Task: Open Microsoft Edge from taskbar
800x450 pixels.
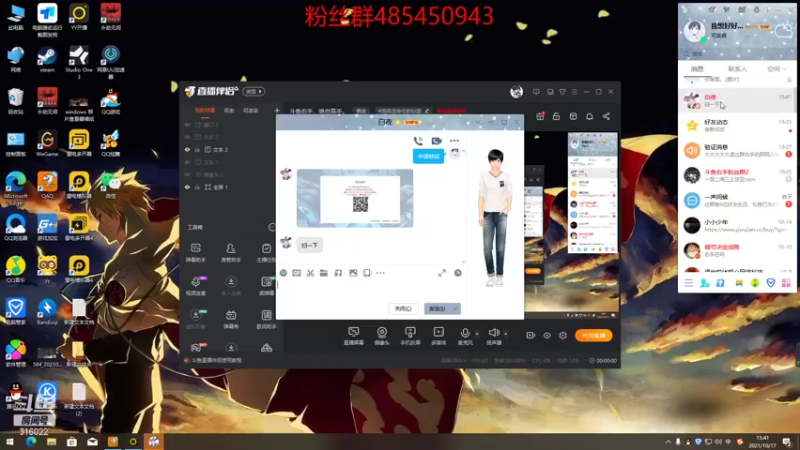Action: [31, 442]
